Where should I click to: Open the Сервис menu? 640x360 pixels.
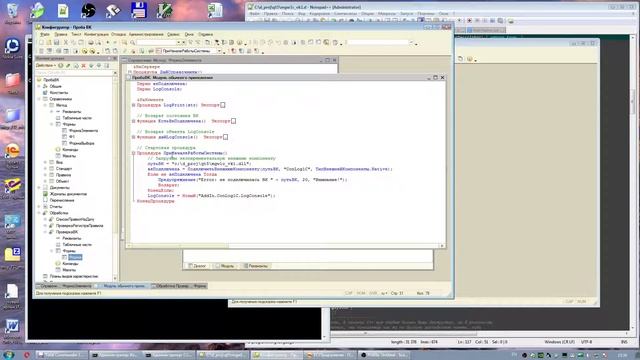(173, 34)
